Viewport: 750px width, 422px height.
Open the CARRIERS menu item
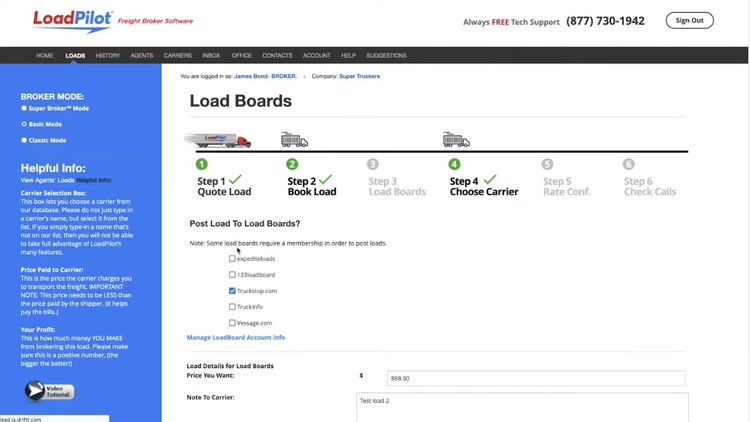(x=177, y=56)
